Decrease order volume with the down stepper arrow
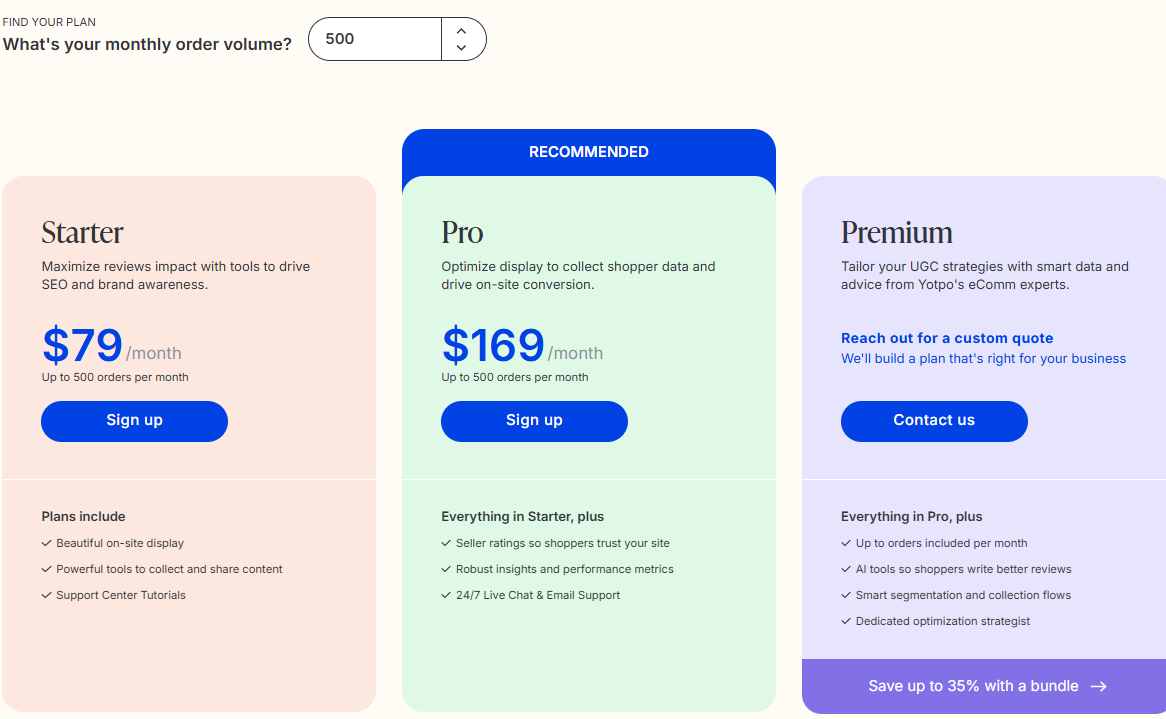The width and height of the screenshot is (1166, 719). (x=461, y=47)
